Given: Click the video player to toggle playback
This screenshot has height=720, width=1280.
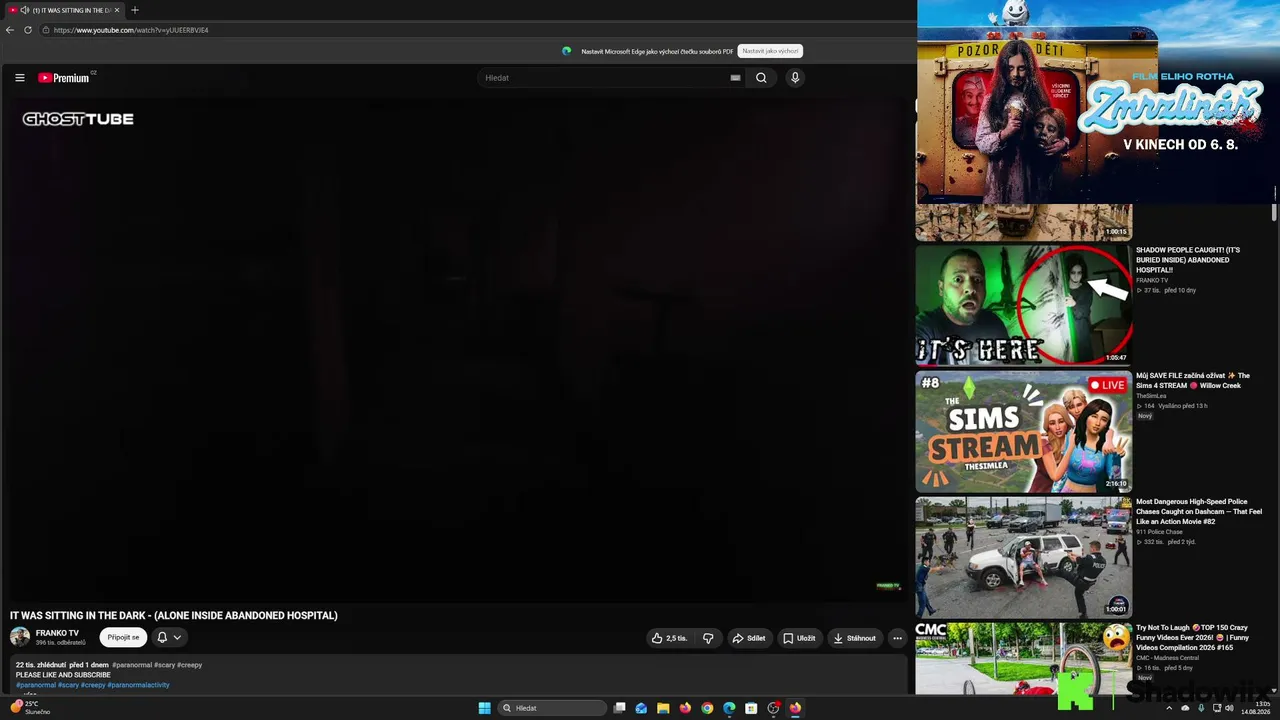Looking at the screenshot, I should 457,350.
